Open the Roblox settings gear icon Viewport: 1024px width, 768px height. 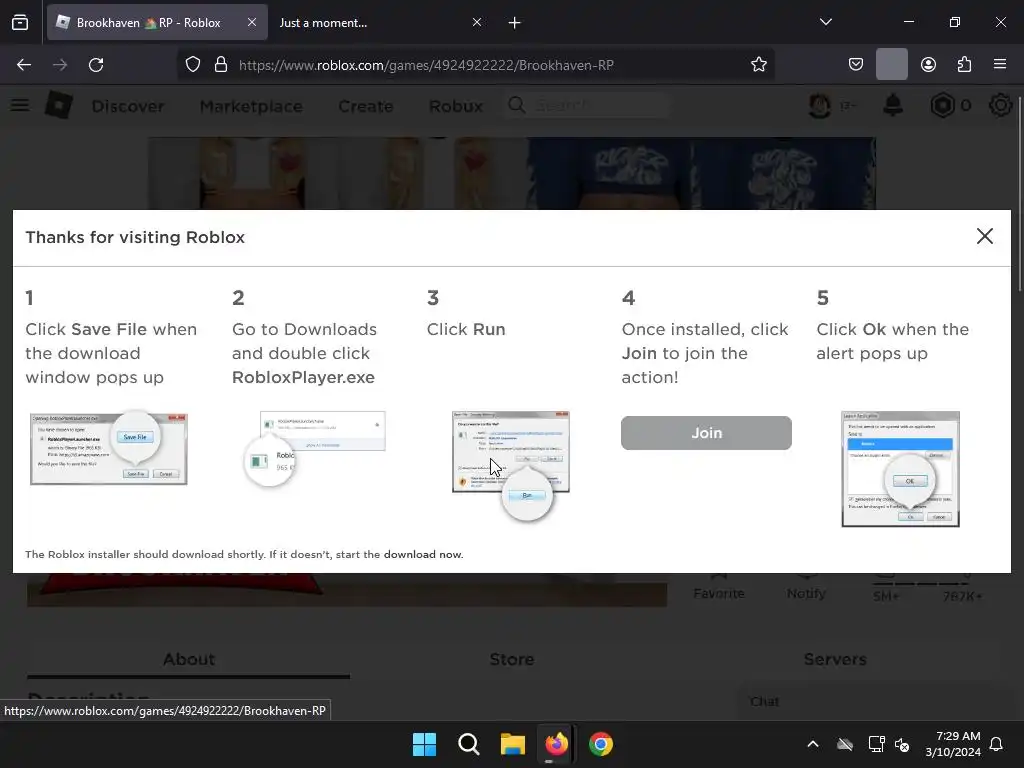(1000, 105)
